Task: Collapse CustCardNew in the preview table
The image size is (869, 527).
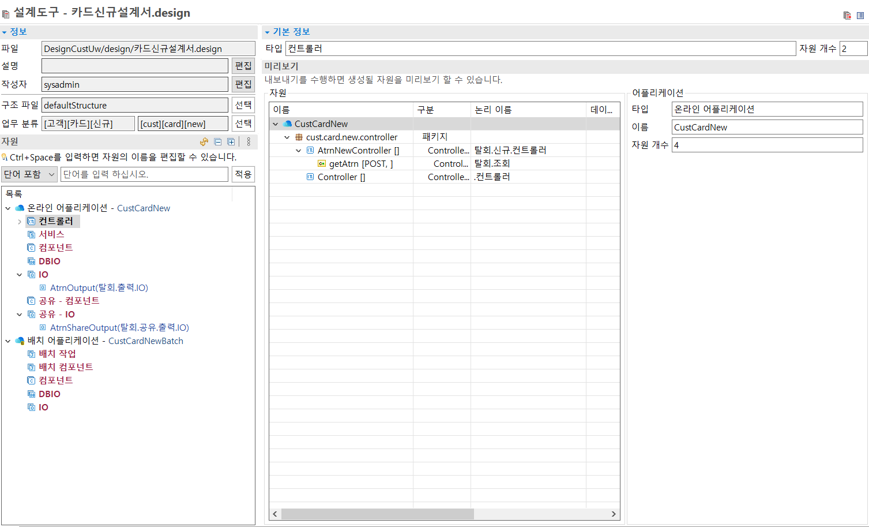Action: click(x=275, y=124)
